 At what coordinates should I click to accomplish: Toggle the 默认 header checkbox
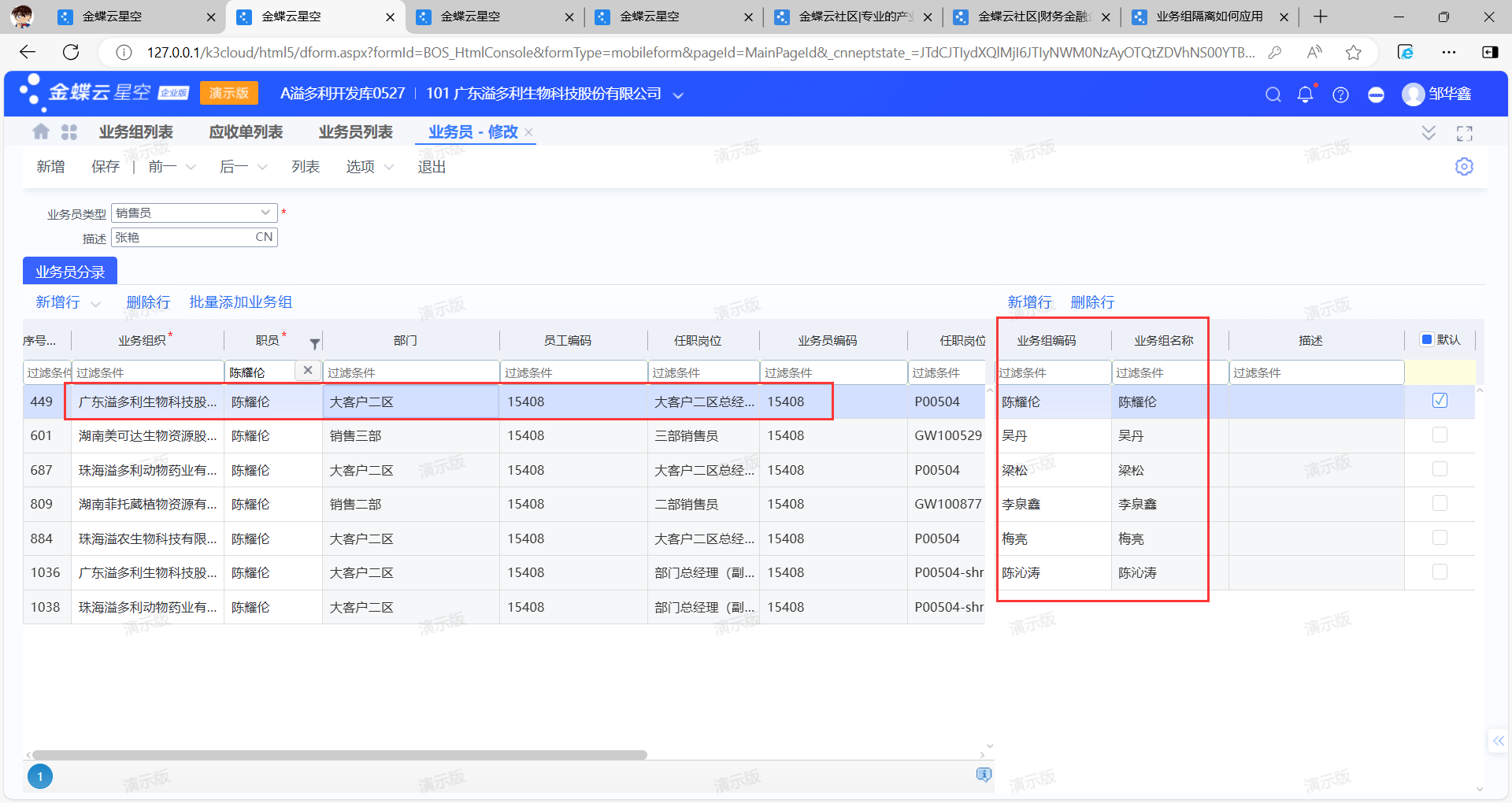(x=1426, y=339)
